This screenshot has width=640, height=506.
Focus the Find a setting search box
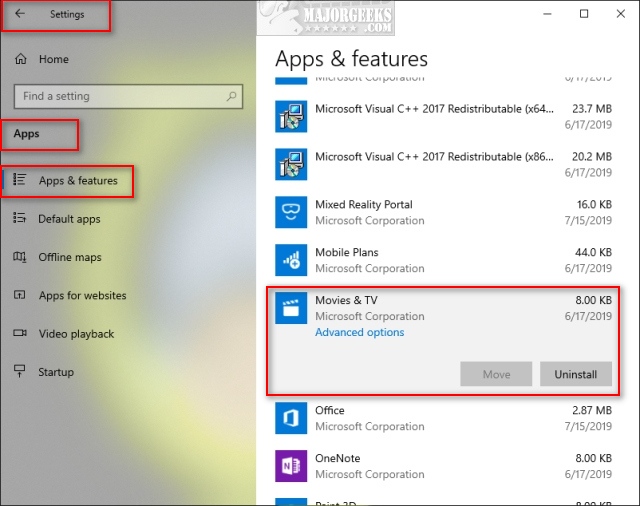pos(128,96)
